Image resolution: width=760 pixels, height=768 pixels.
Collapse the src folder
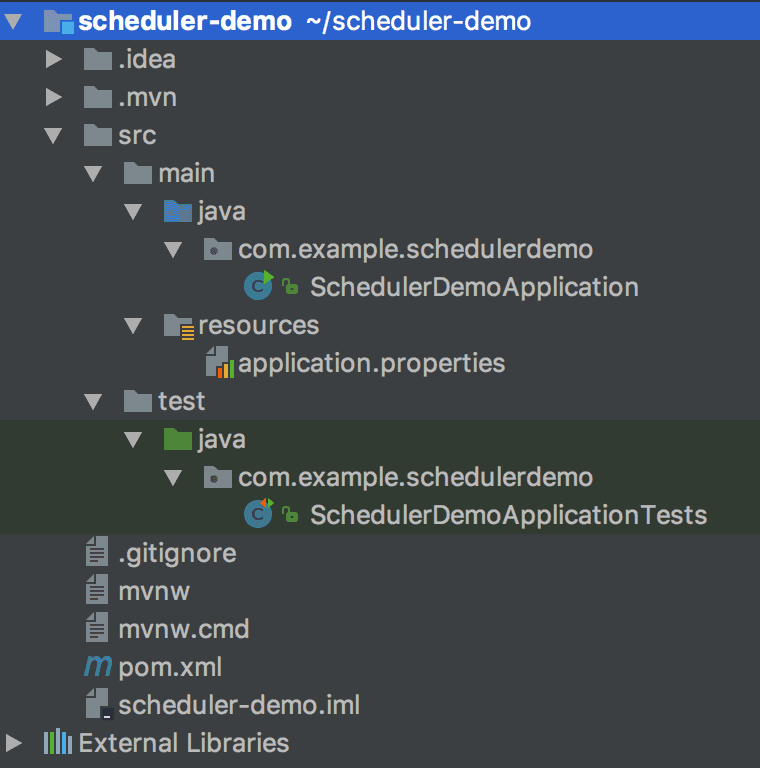point(54,135)
